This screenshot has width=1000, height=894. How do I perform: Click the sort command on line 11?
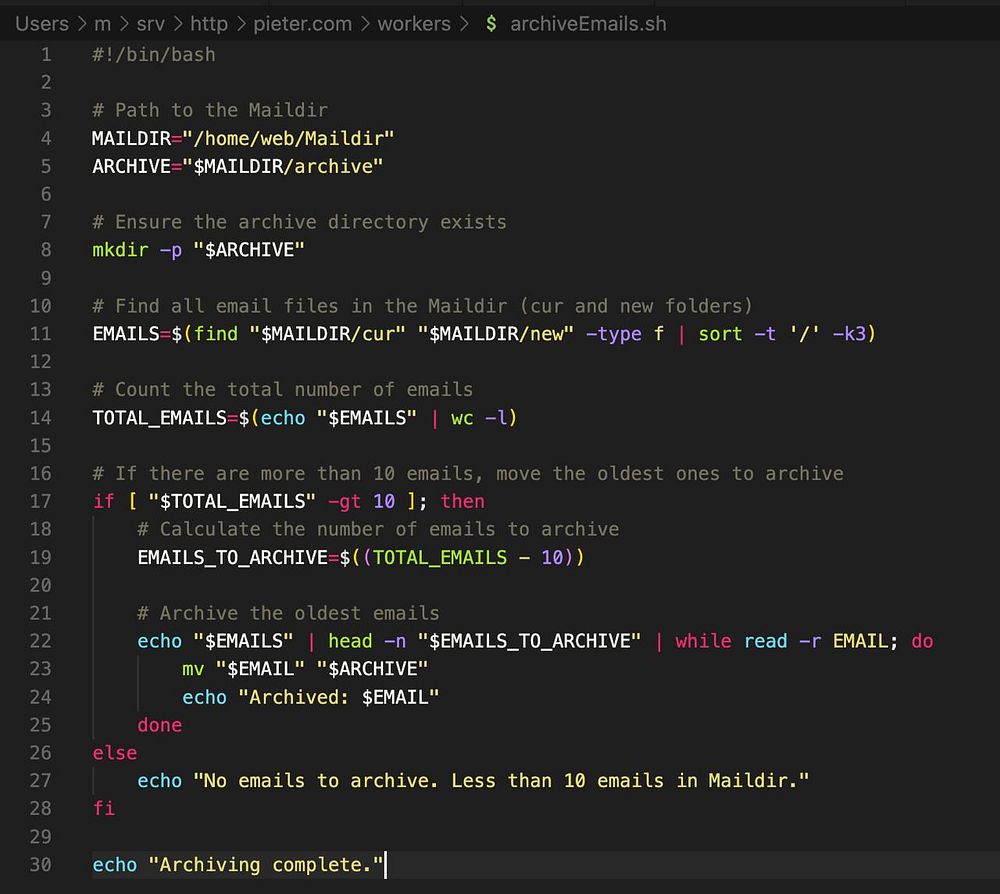coord(720,334)
